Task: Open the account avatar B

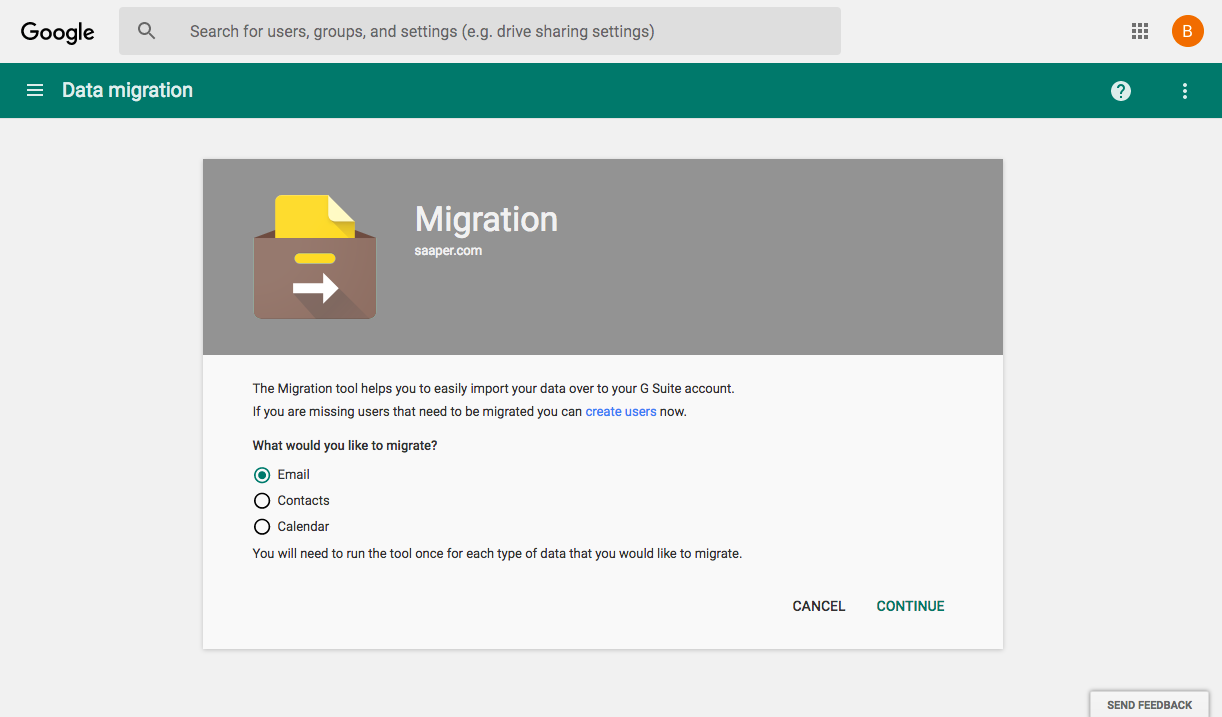Action: click(1187, 31)
